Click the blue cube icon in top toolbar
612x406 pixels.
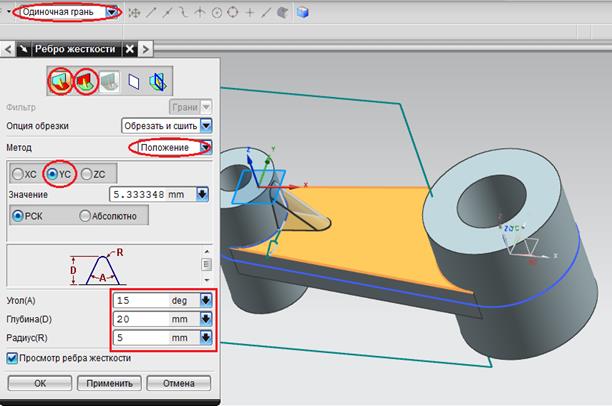[x=301, y=13]
